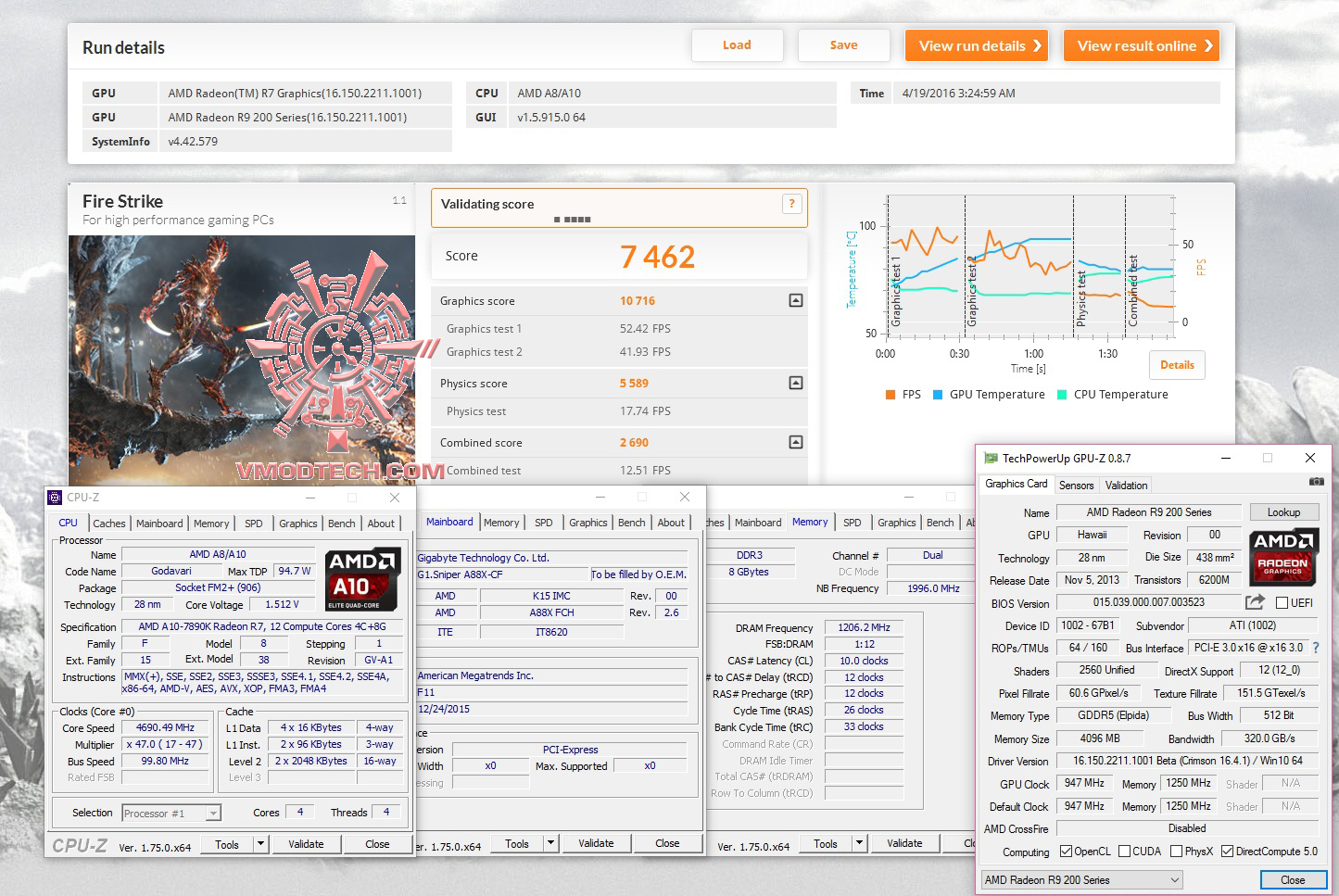Screen dimensions: 1339x896
Task: Click the overall score value 7 462
Action: 658,257
